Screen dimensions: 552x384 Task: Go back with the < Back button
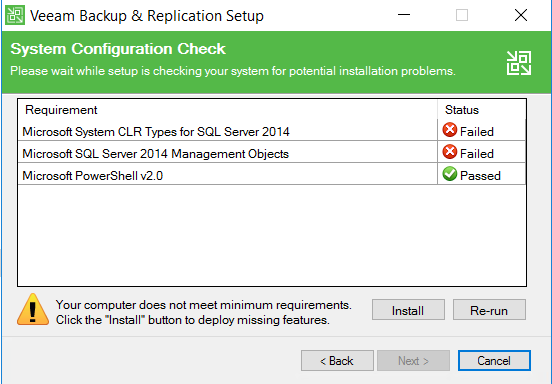click(337, 360)
